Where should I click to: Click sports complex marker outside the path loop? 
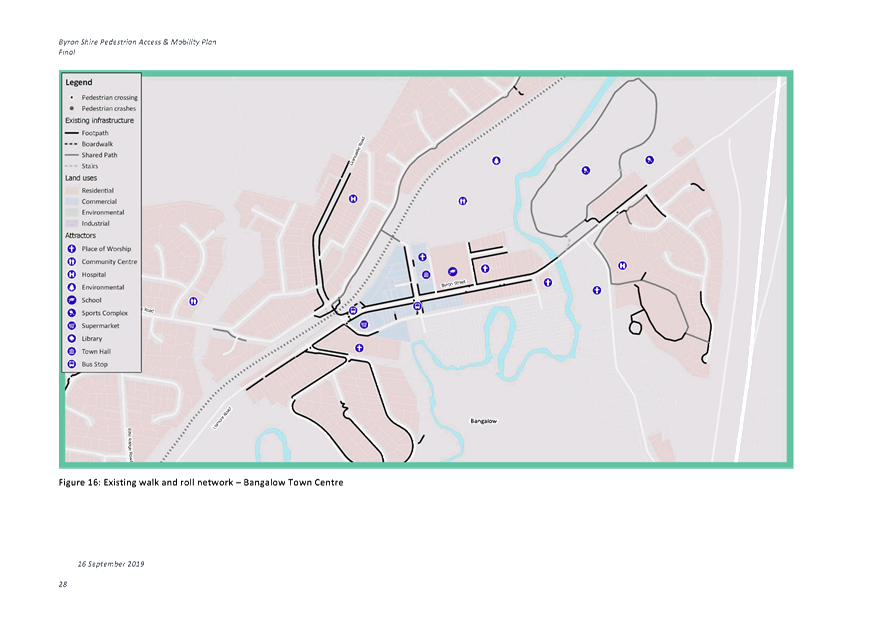pos(650,160)
